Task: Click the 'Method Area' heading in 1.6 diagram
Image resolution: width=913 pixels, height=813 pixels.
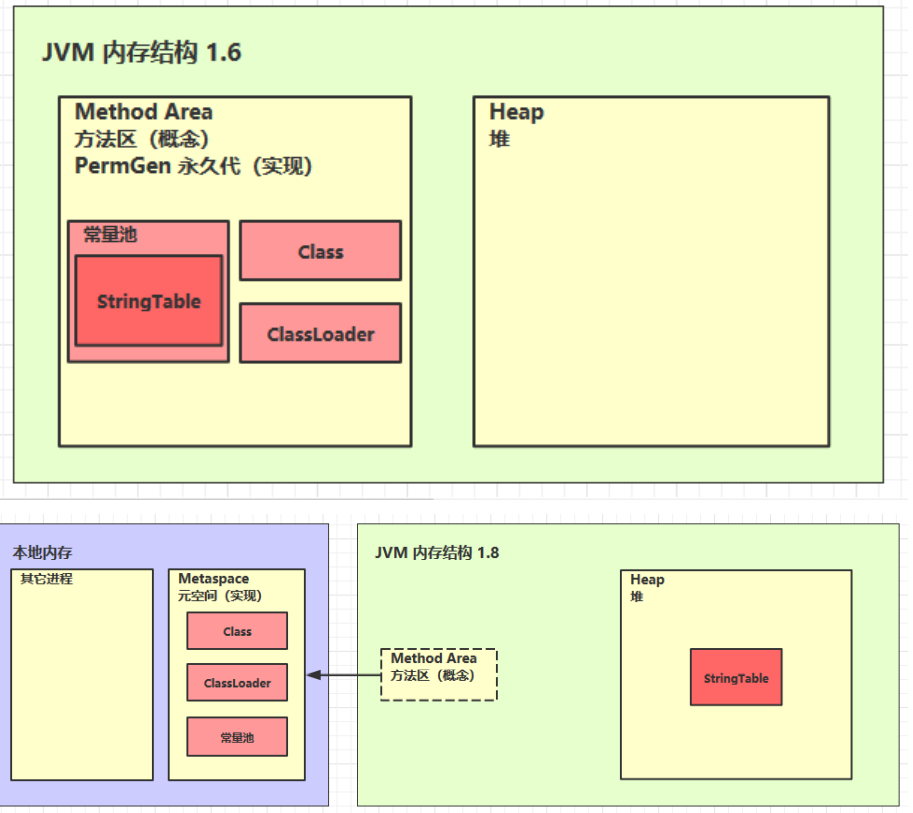Action: coord(144,111)
